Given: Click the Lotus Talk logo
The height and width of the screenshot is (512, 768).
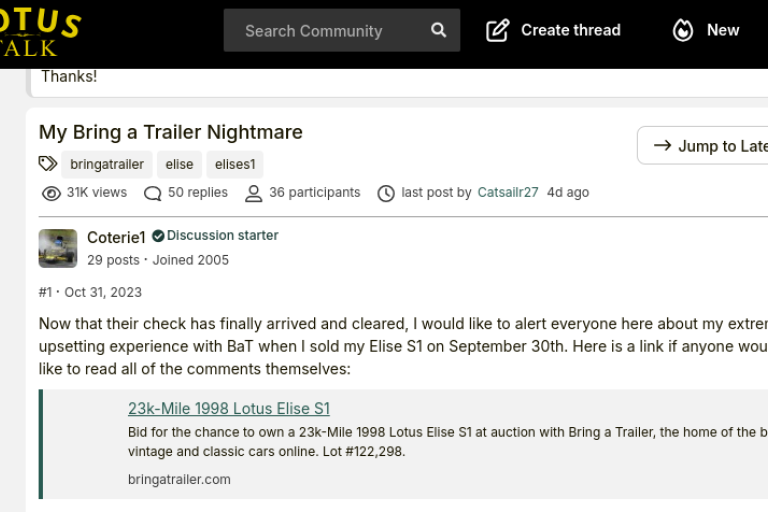Looking at the screenshot, I should pos(39,32).
